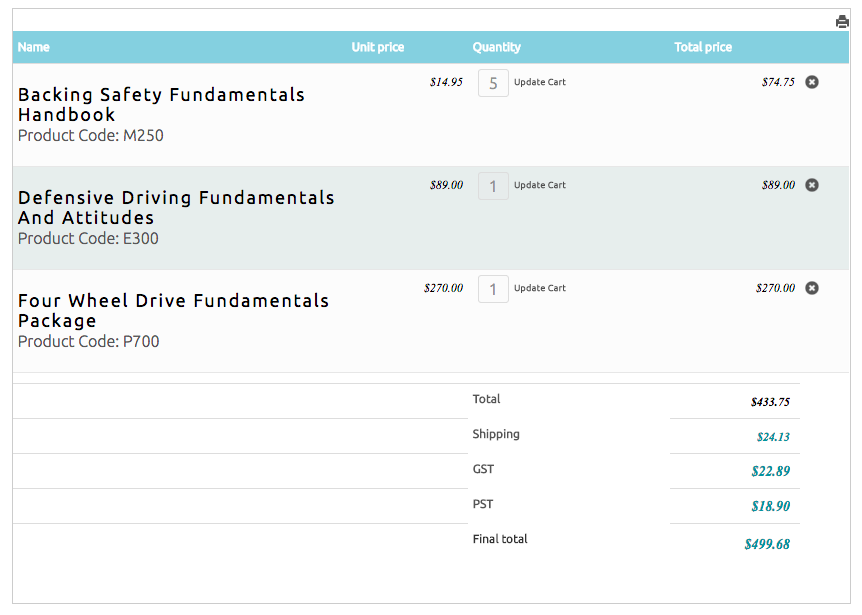The width and height of the screenshot is (862, 615).
Task: Click the $24.13 shipping amount
Action: [x=773, y=437]
